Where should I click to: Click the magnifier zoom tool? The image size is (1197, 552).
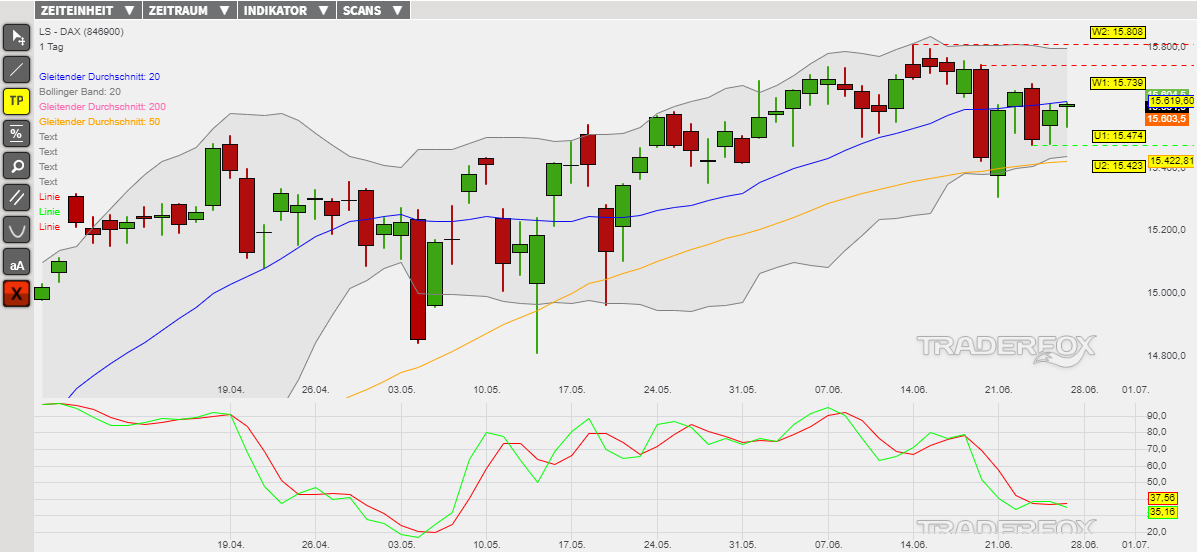pos(17,165)
